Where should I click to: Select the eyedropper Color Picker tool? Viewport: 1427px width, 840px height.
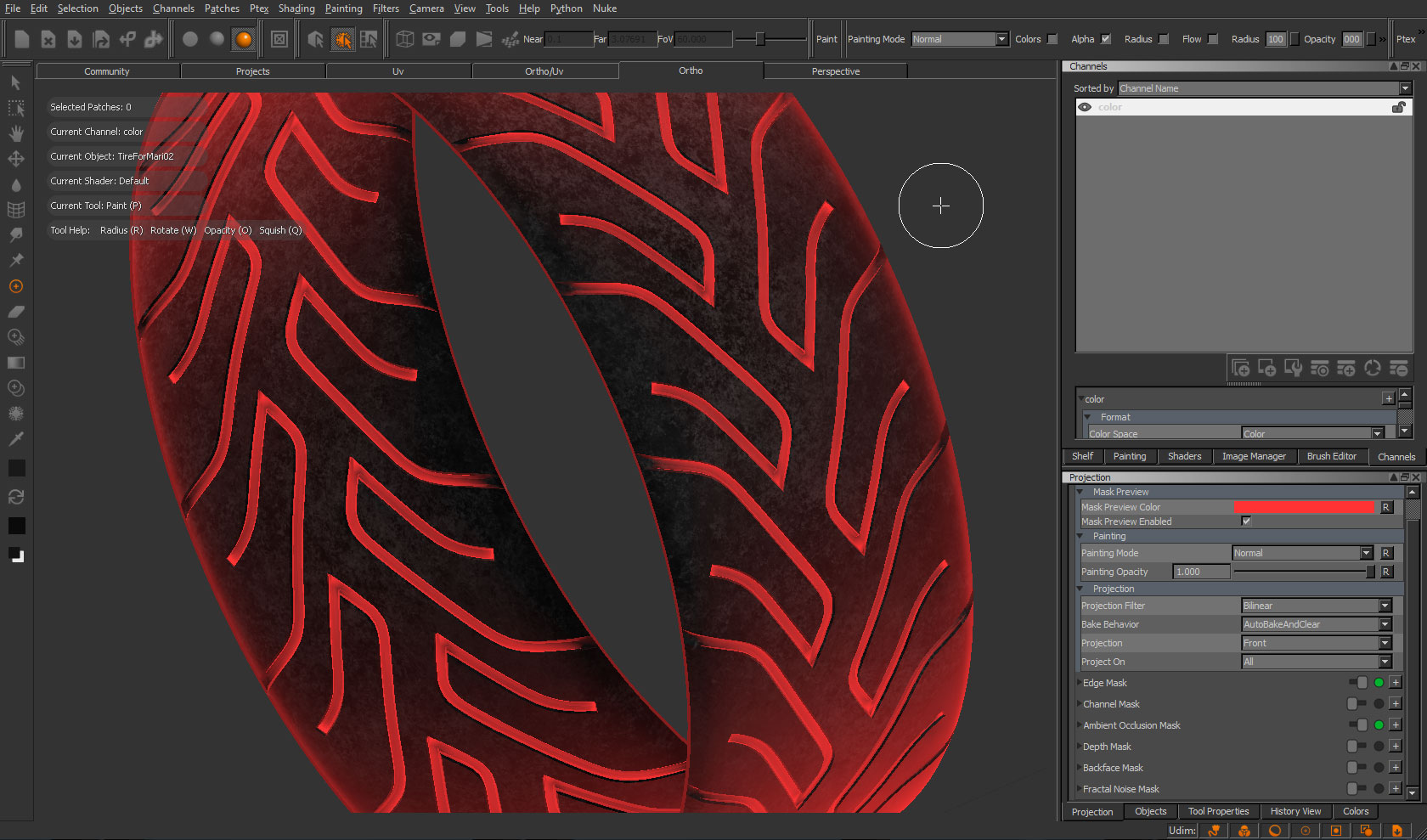pyautogui.click(x=15, y=439)
